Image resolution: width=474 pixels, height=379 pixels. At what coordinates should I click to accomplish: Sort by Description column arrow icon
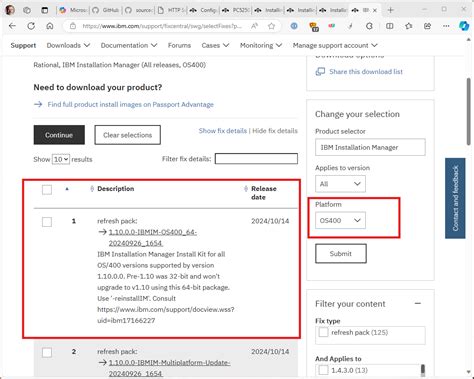coord(92,189)
